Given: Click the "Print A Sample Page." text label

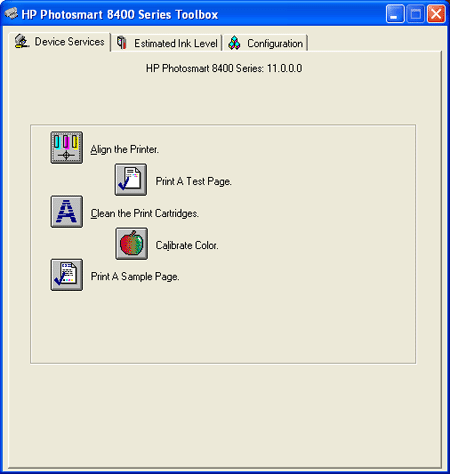Looking at the screenshot, I should pyautogui.click(x=135, y=276).
